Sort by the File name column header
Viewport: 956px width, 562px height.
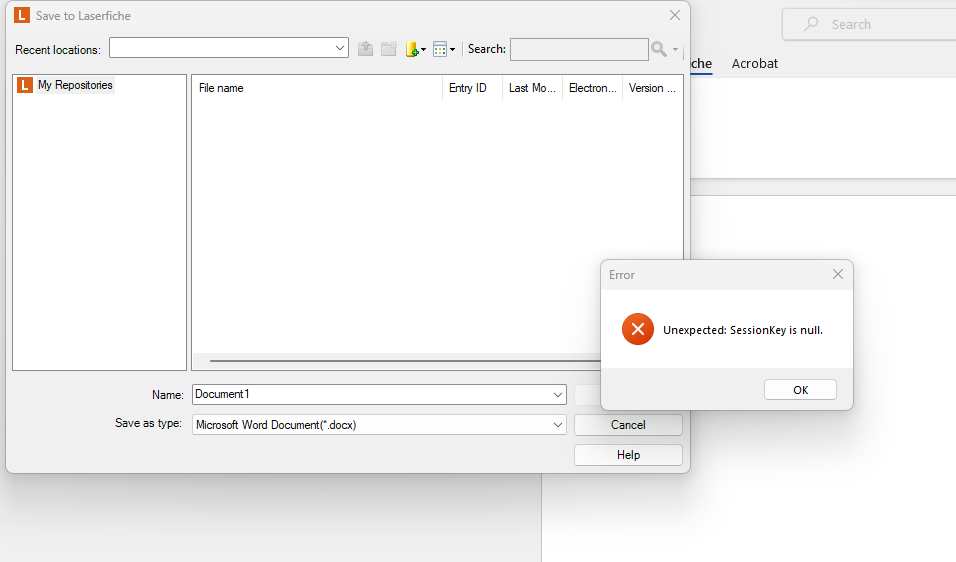coord(317,88)
